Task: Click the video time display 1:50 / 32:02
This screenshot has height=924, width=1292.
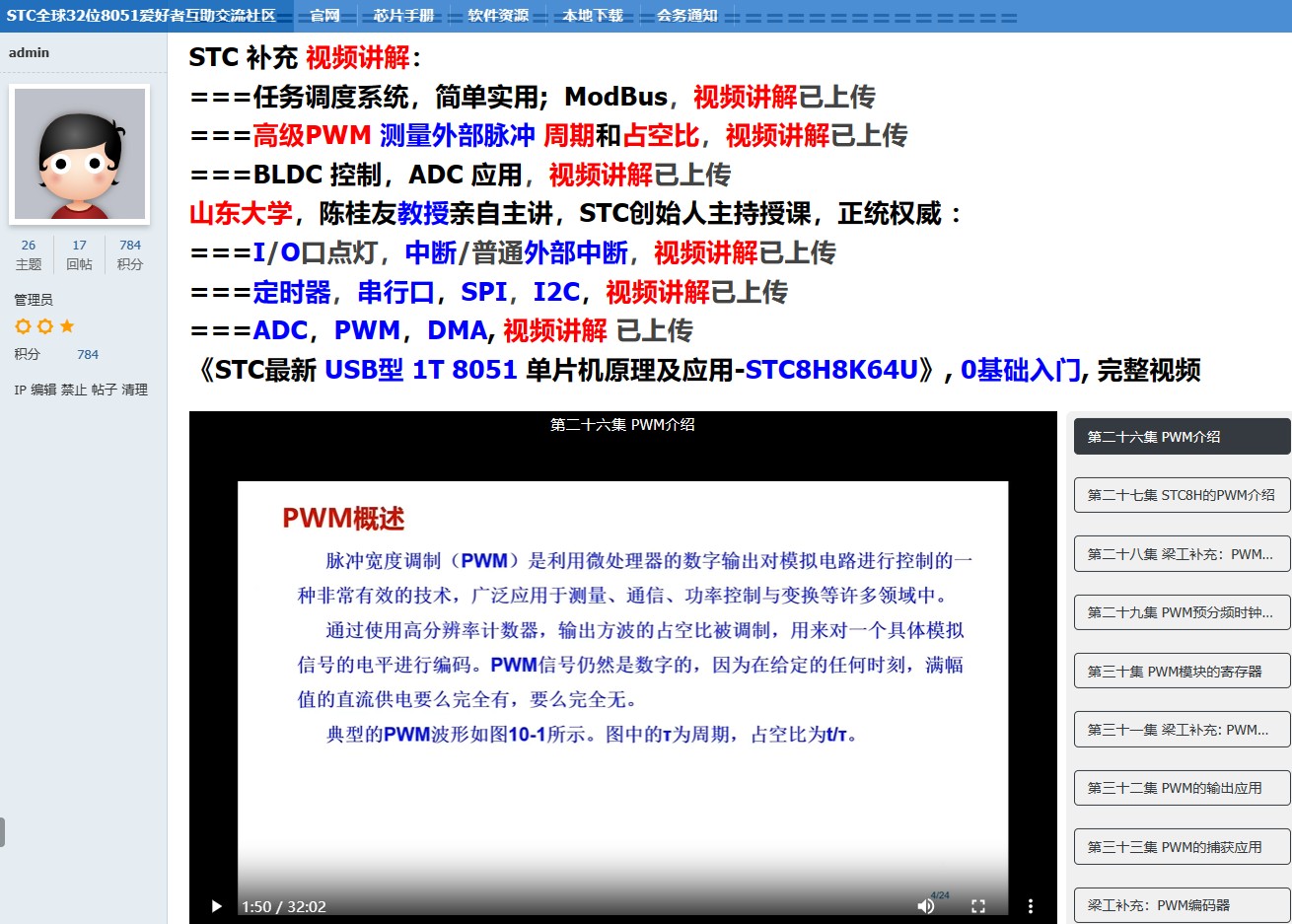Action: point(284,906)
